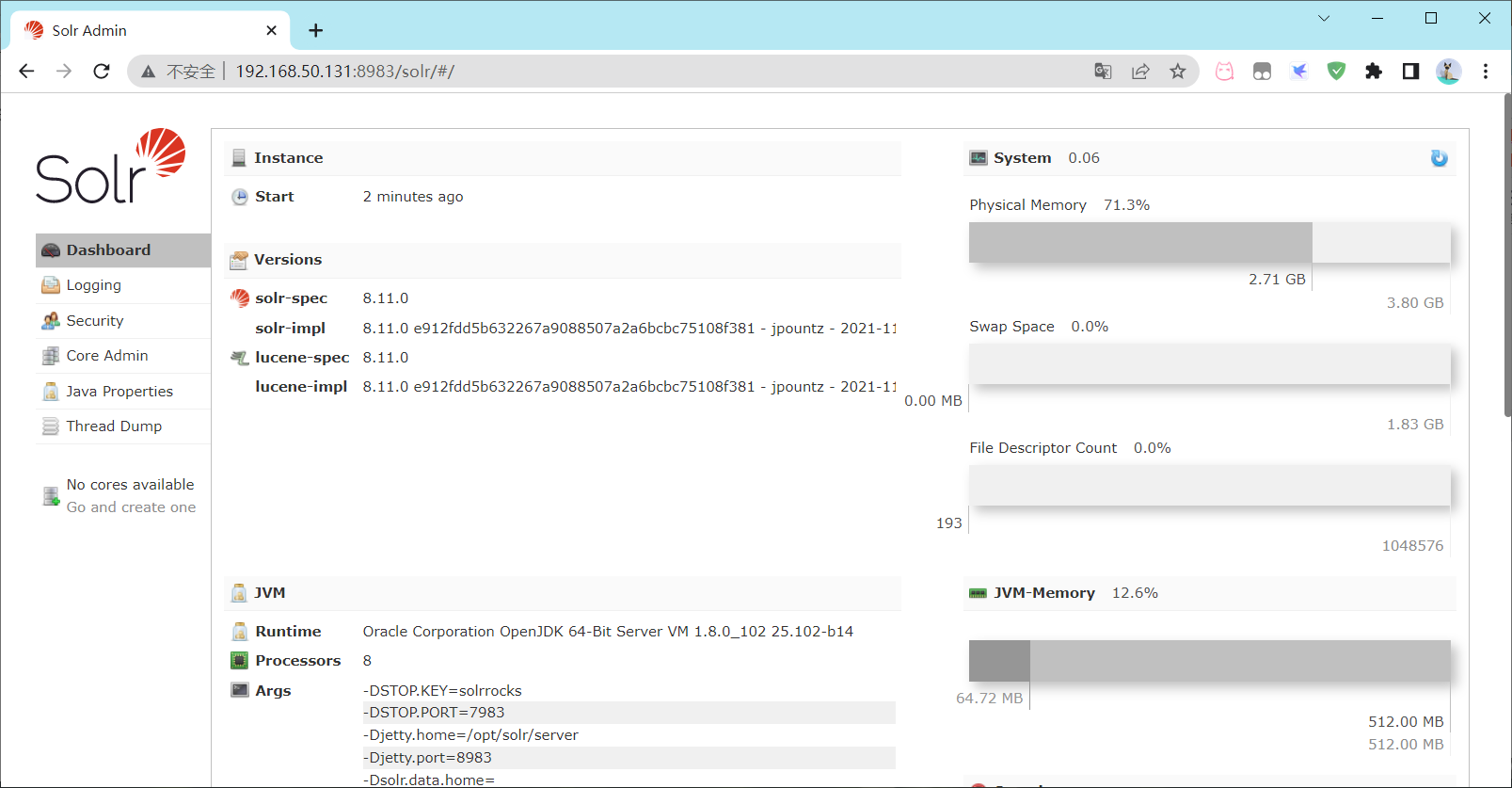This screenshot has height=788, width=1512.
Task: Bookmark this page with the star
Action: point(1178,72)
